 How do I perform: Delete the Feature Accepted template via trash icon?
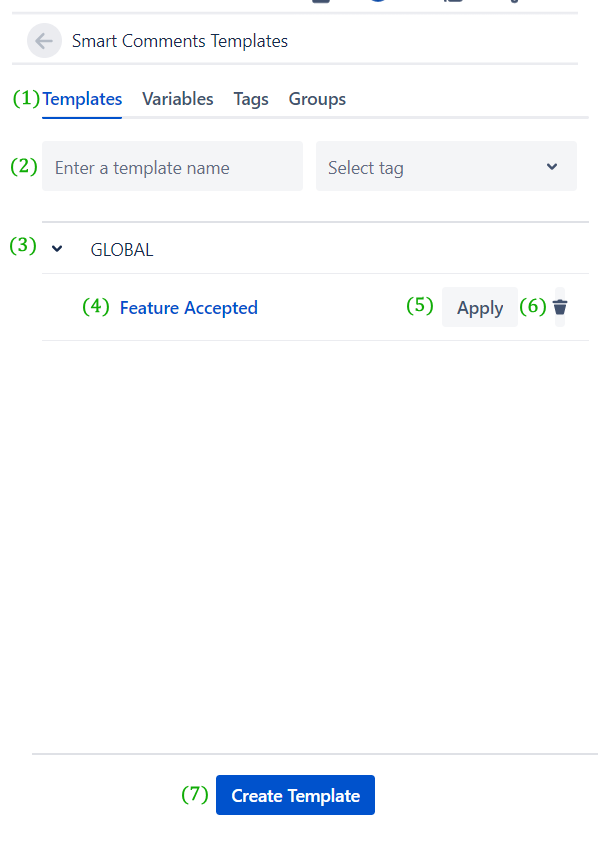tap(560, 307)
